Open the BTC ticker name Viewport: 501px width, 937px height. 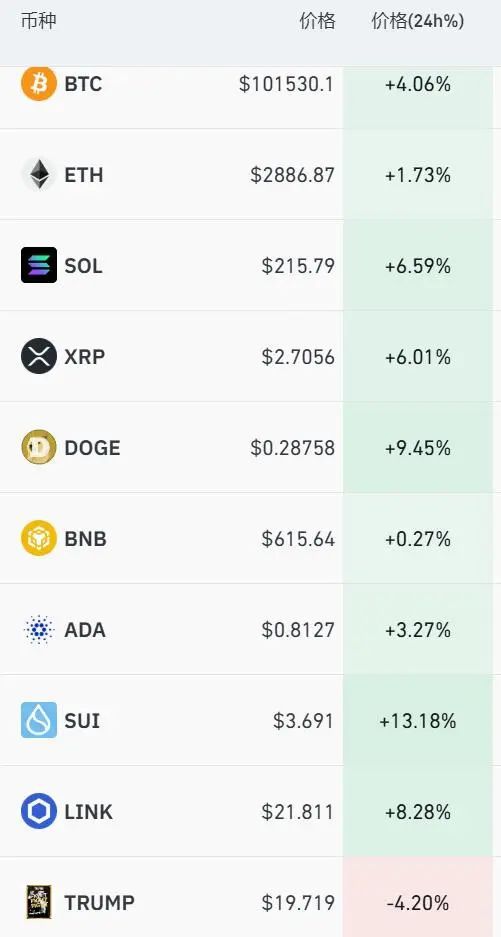coord(83,84)
